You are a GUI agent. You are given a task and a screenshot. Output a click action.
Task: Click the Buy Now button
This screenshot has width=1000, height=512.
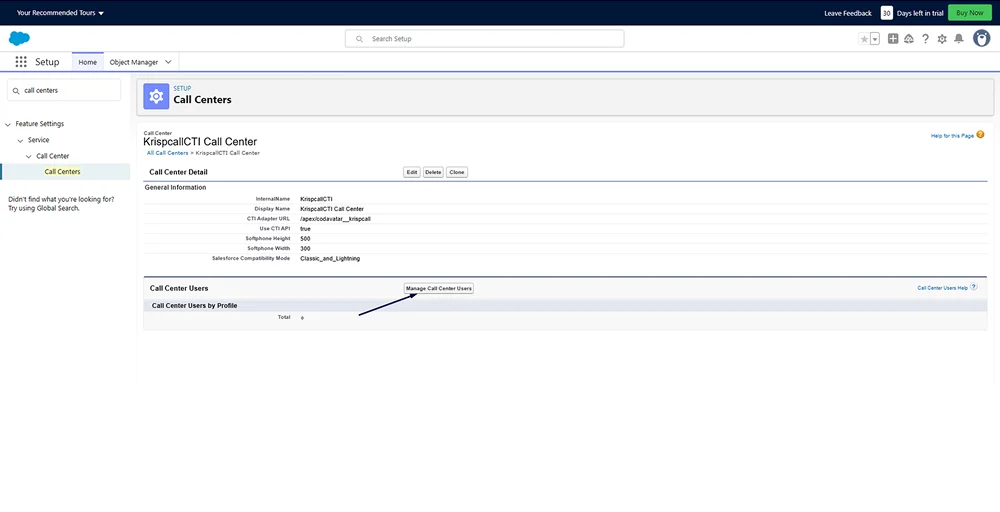click(x=970, y=13)
